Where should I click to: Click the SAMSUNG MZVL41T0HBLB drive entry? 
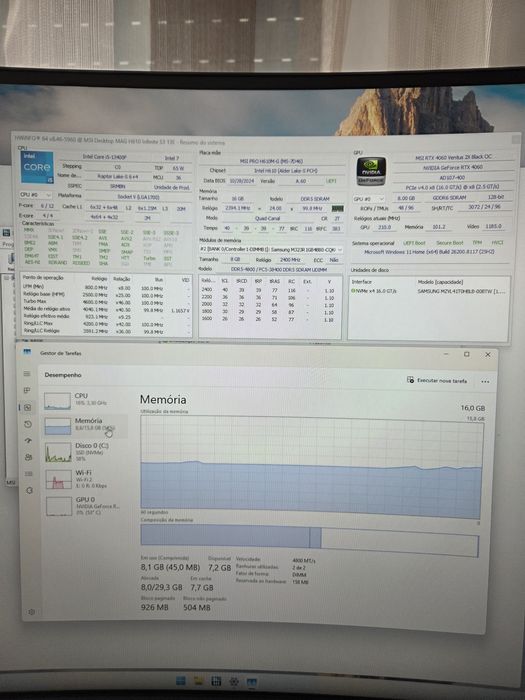coord(461,291)
